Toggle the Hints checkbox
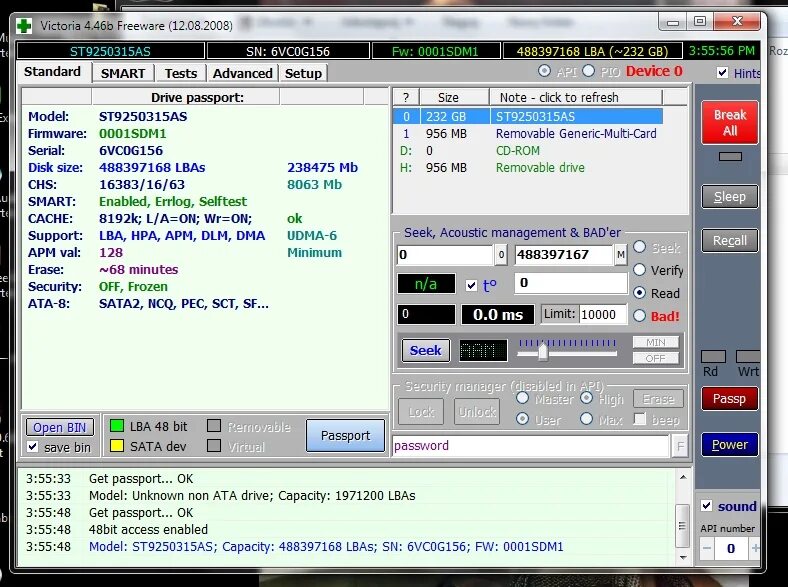Viewport: 788px width, 587px height. [x=723, y=73]
